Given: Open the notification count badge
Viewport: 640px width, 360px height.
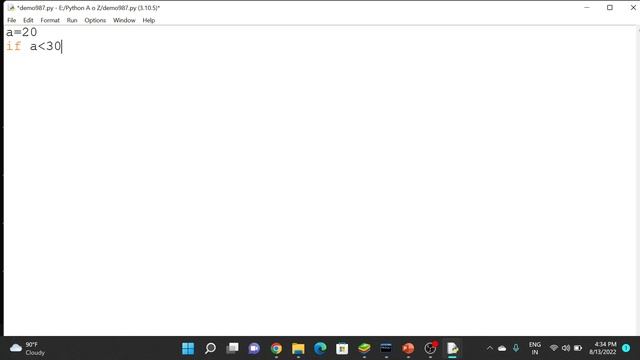Looking at the screenshot, I should click(x=626, y=348).
